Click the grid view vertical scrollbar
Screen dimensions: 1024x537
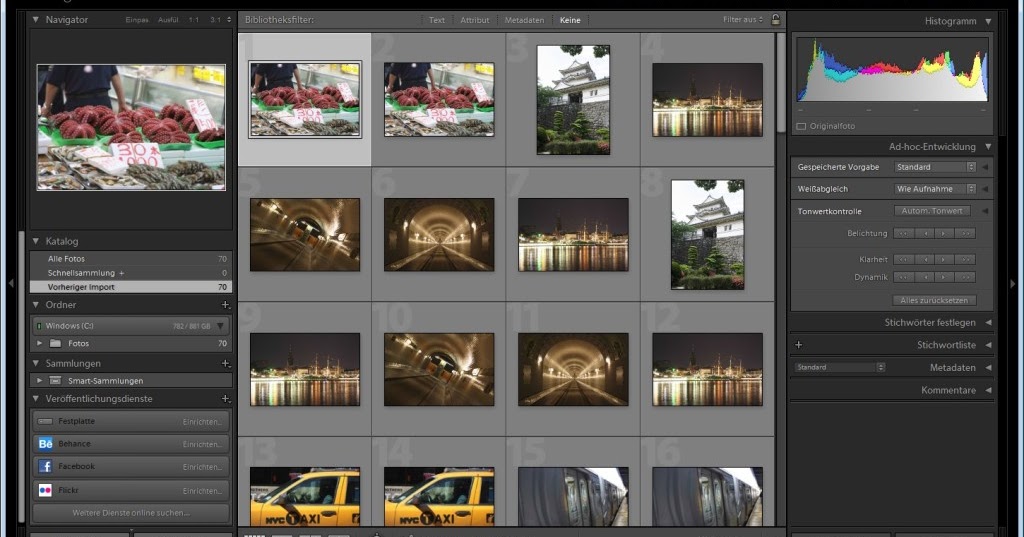(780, 82)
